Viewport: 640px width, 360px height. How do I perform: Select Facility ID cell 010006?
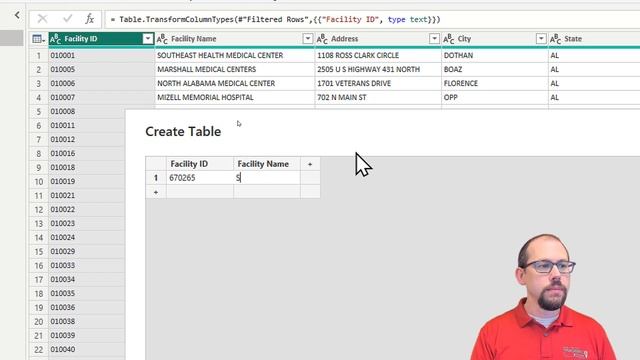click(101, 83)
